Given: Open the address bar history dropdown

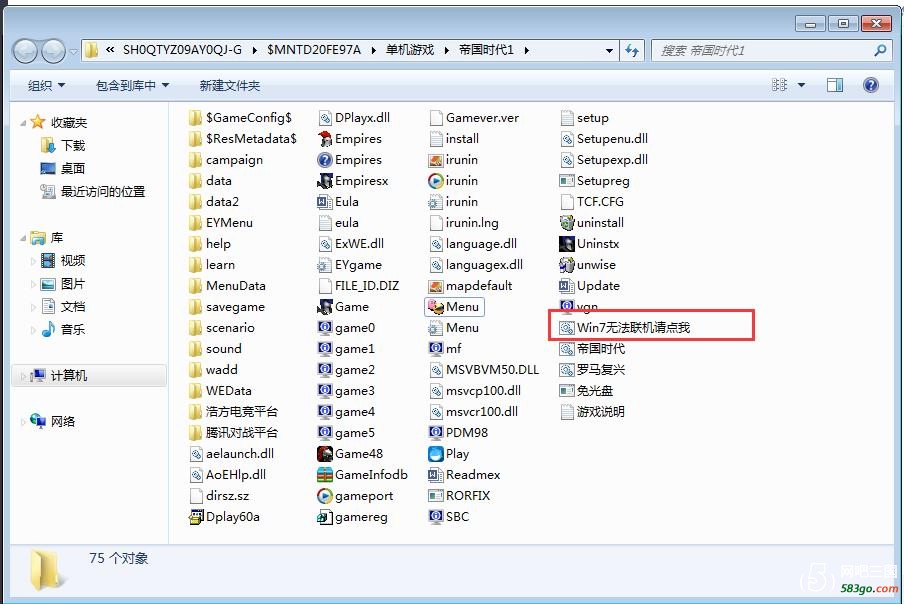Looking at the screenshot, I should [x=609, y=51].
